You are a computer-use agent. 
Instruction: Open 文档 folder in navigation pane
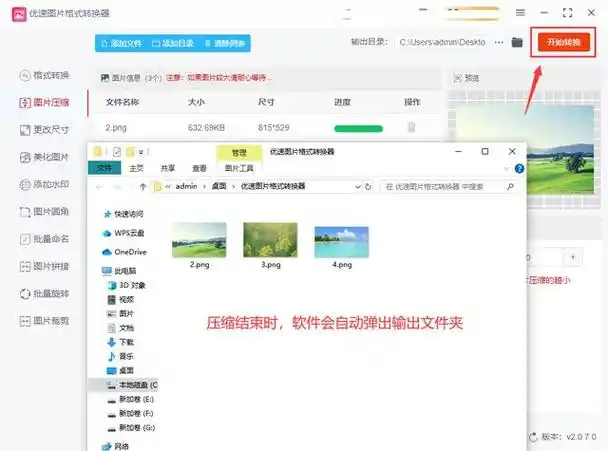pos(121,328)
